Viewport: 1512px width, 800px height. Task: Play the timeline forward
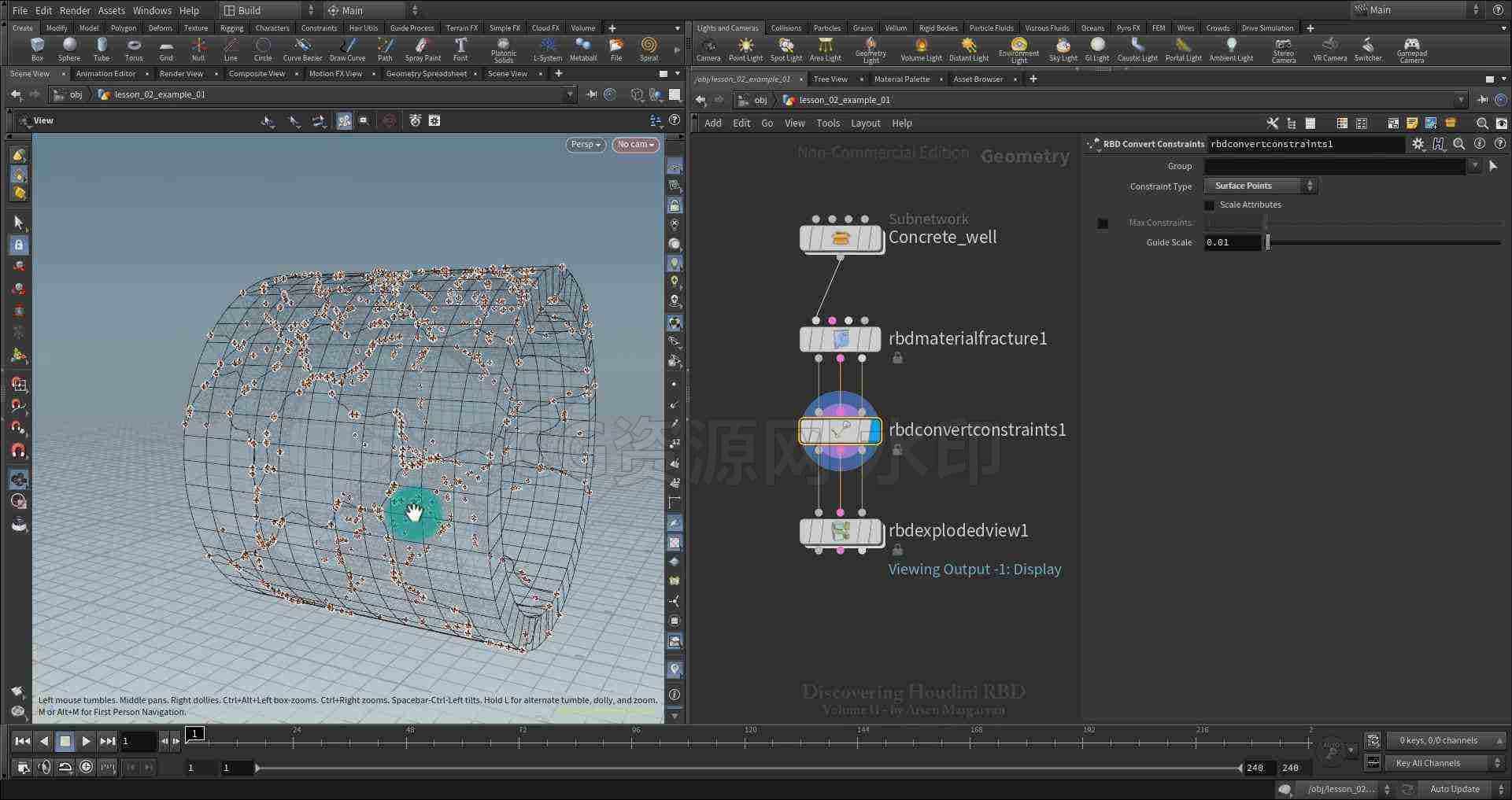(86, 741)
